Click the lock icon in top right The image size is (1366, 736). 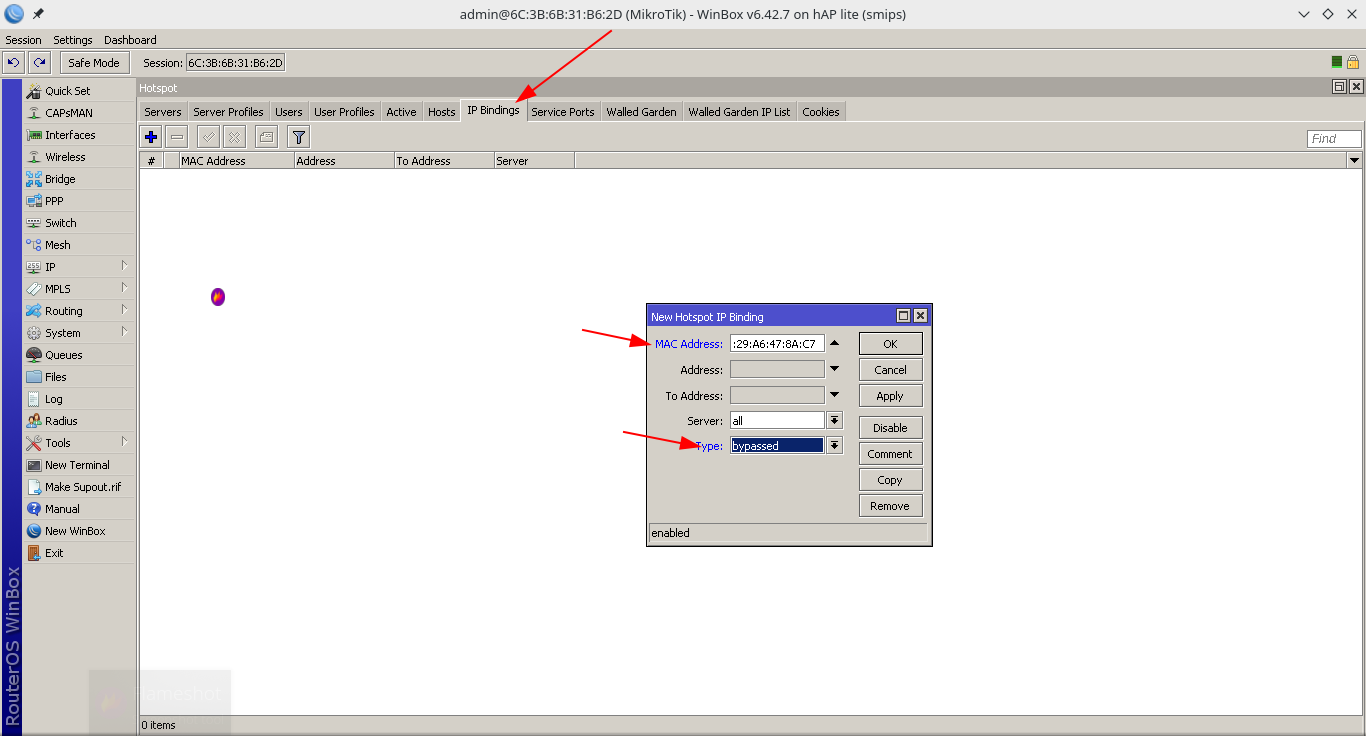(x=1353, y=62)
